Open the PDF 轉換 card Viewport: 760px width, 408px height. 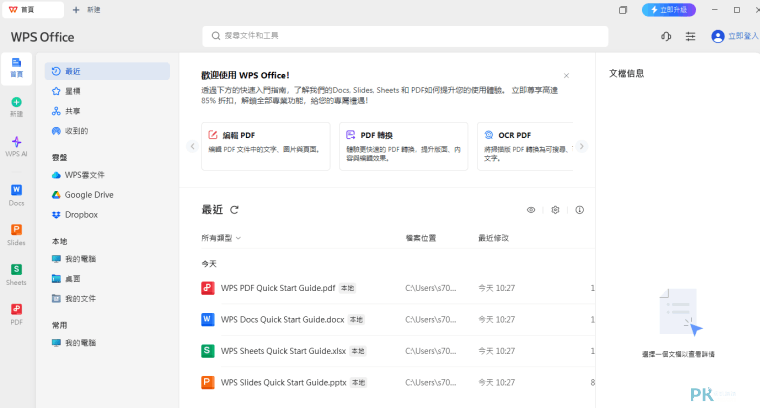coord(403,146)
